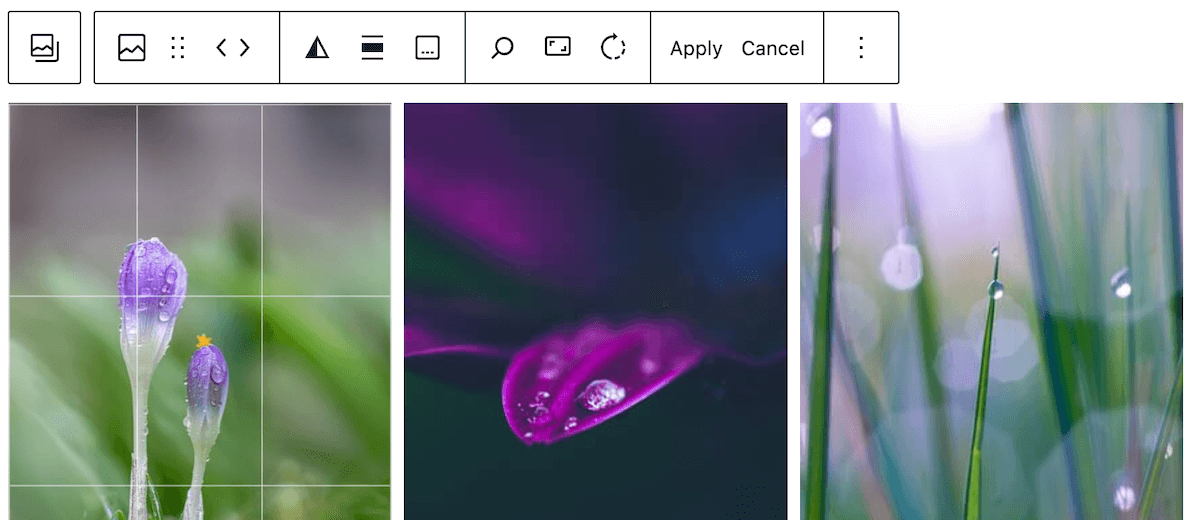Screen dimensions: 1200x520
Task: Select the purple crocus flowers image
Action: (200, 311)
